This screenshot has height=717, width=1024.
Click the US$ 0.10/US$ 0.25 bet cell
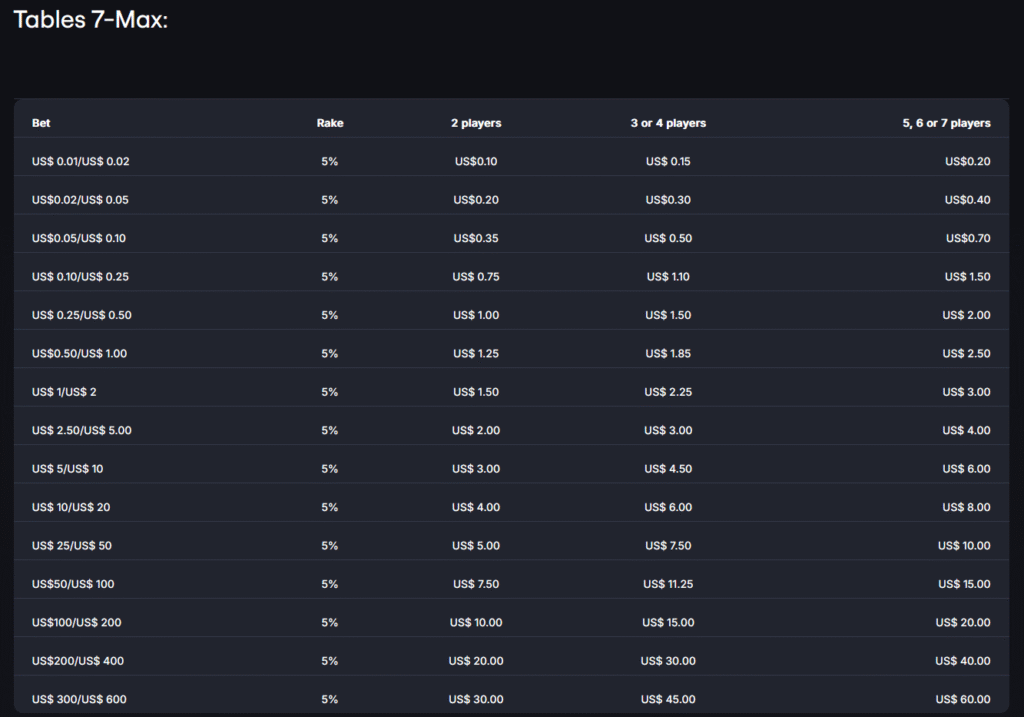tap(80, 277)
